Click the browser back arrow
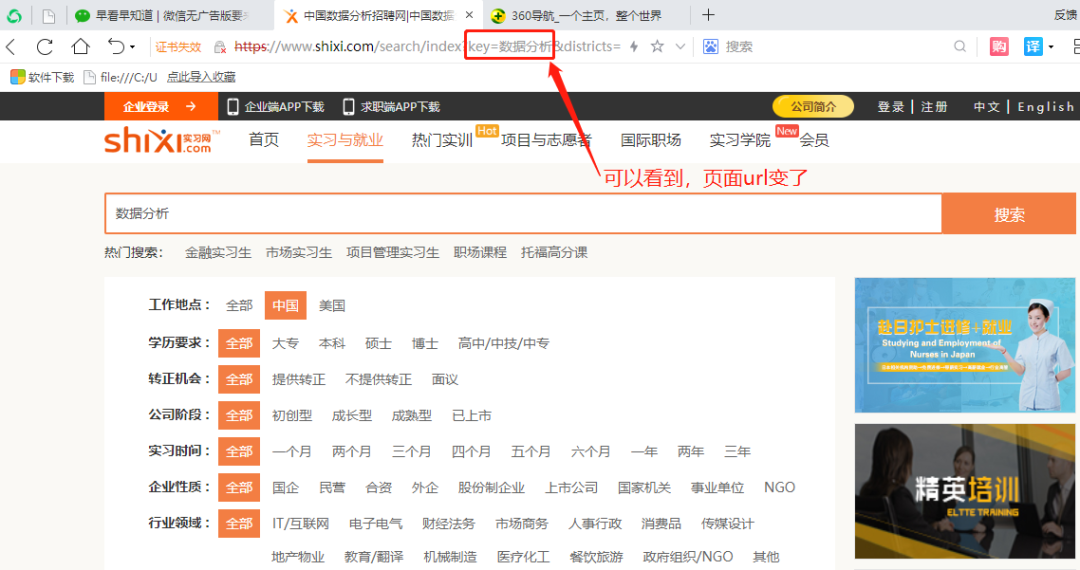 (11, 47)
